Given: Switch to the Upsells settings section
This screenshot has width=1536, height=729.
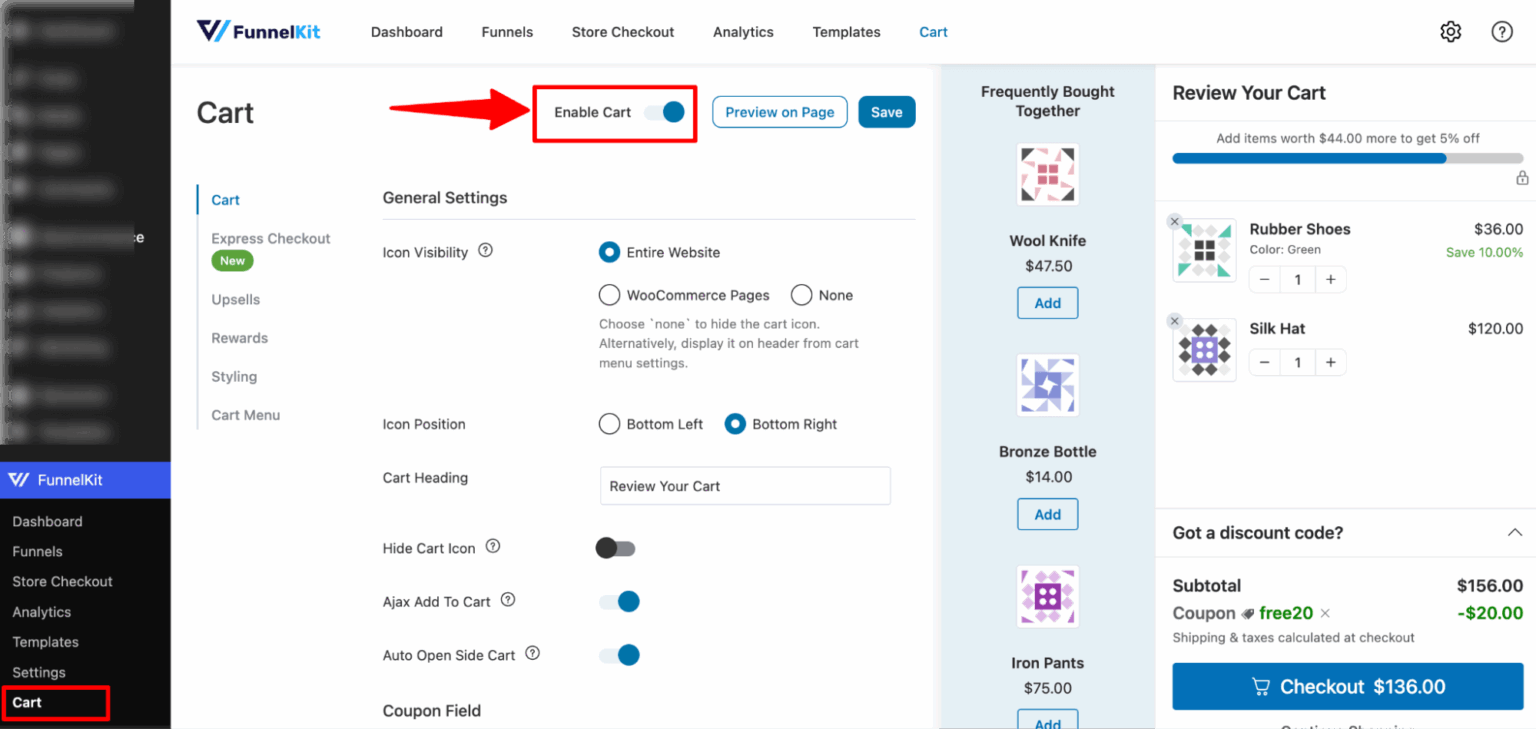Looking at the screenshot, I should point(235,299).
